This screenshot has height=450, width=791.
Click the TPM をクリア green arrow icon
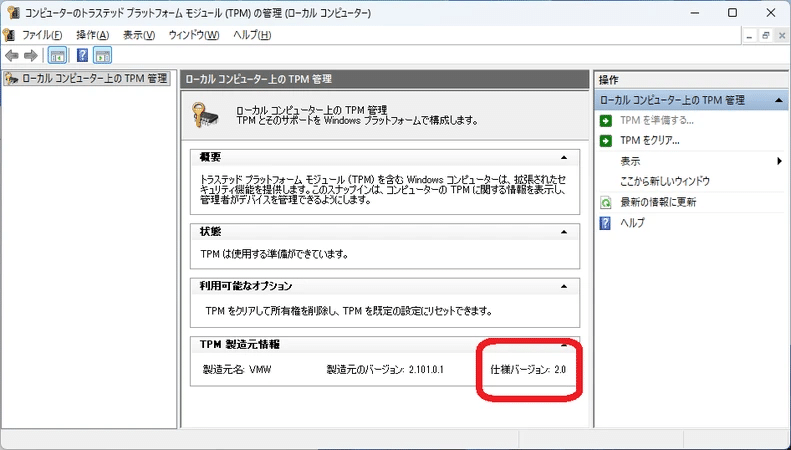tap(606, 141)
